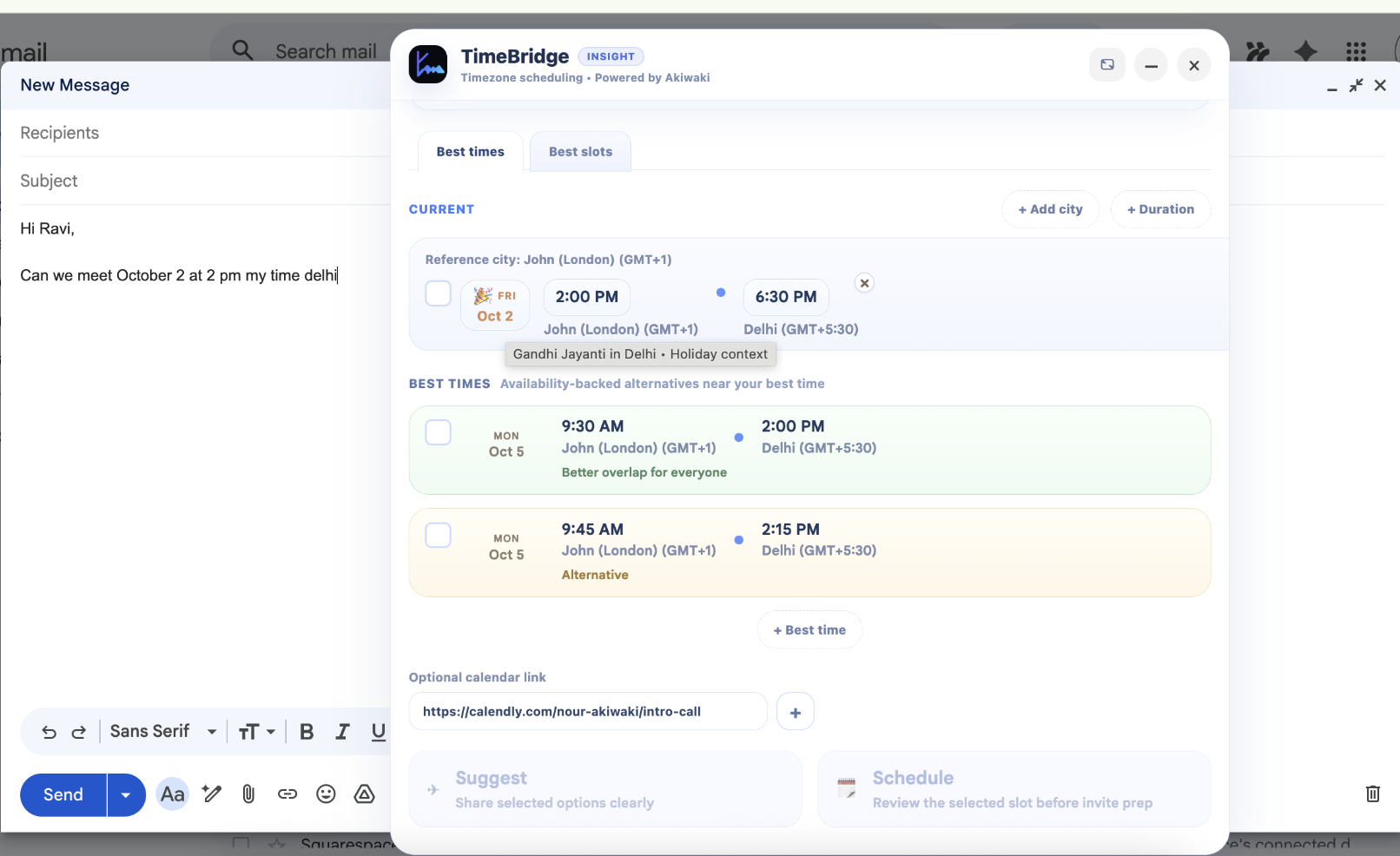
Task: Open the Google apps grid icon
Action: click(x=1356, y=51)
